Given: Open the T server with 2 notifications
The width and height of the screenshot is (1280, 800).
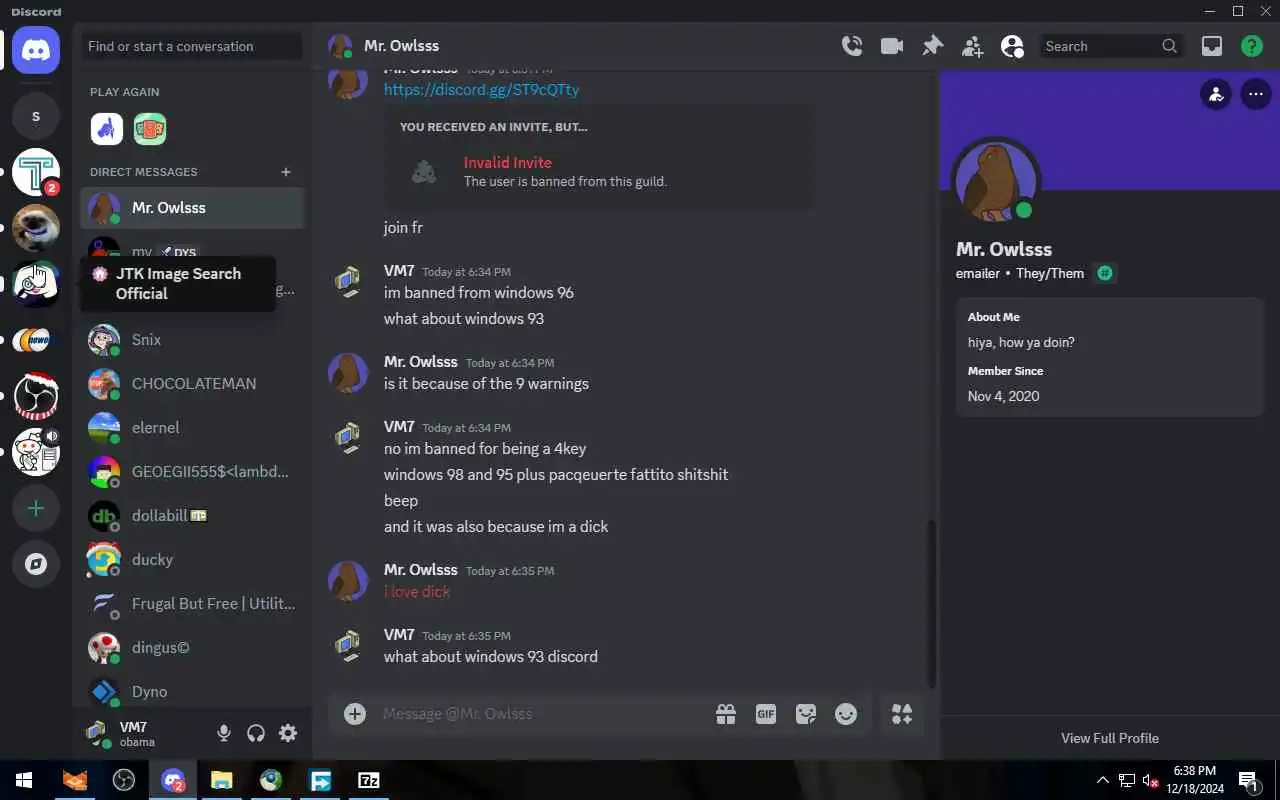Looking at the screenshot, I should coord(36,173).
